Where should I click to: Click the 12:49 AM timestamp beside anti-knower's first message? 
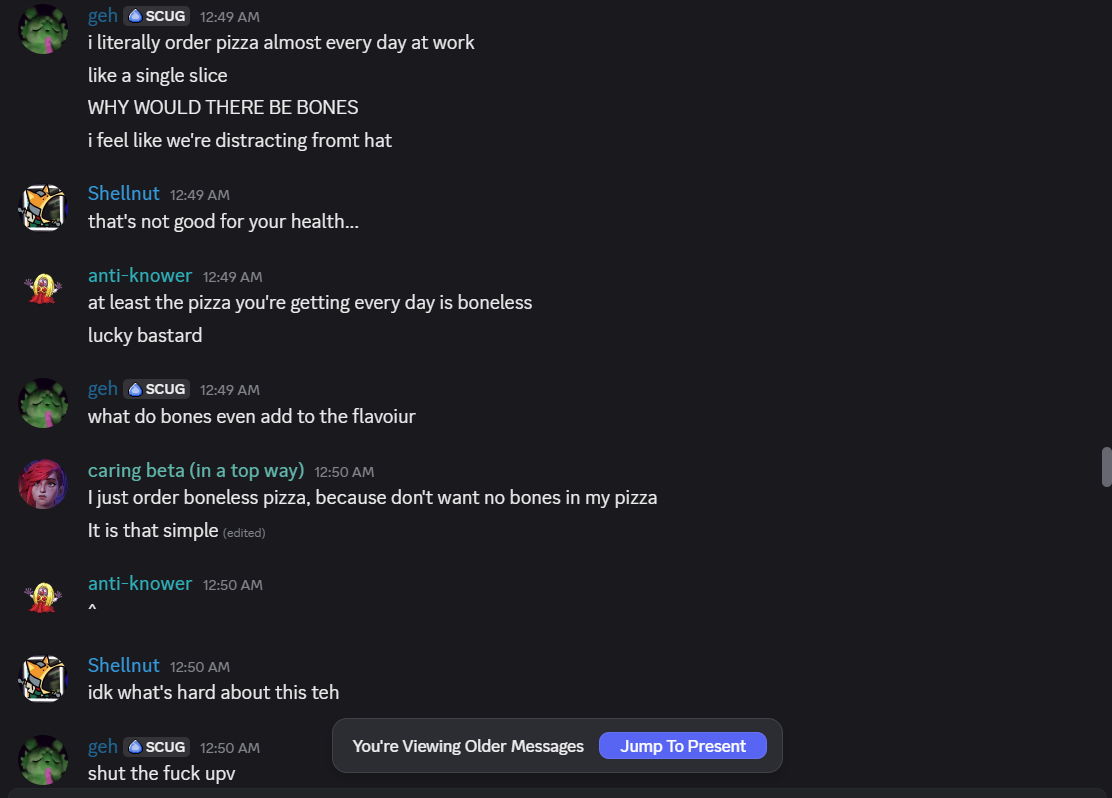233,277
